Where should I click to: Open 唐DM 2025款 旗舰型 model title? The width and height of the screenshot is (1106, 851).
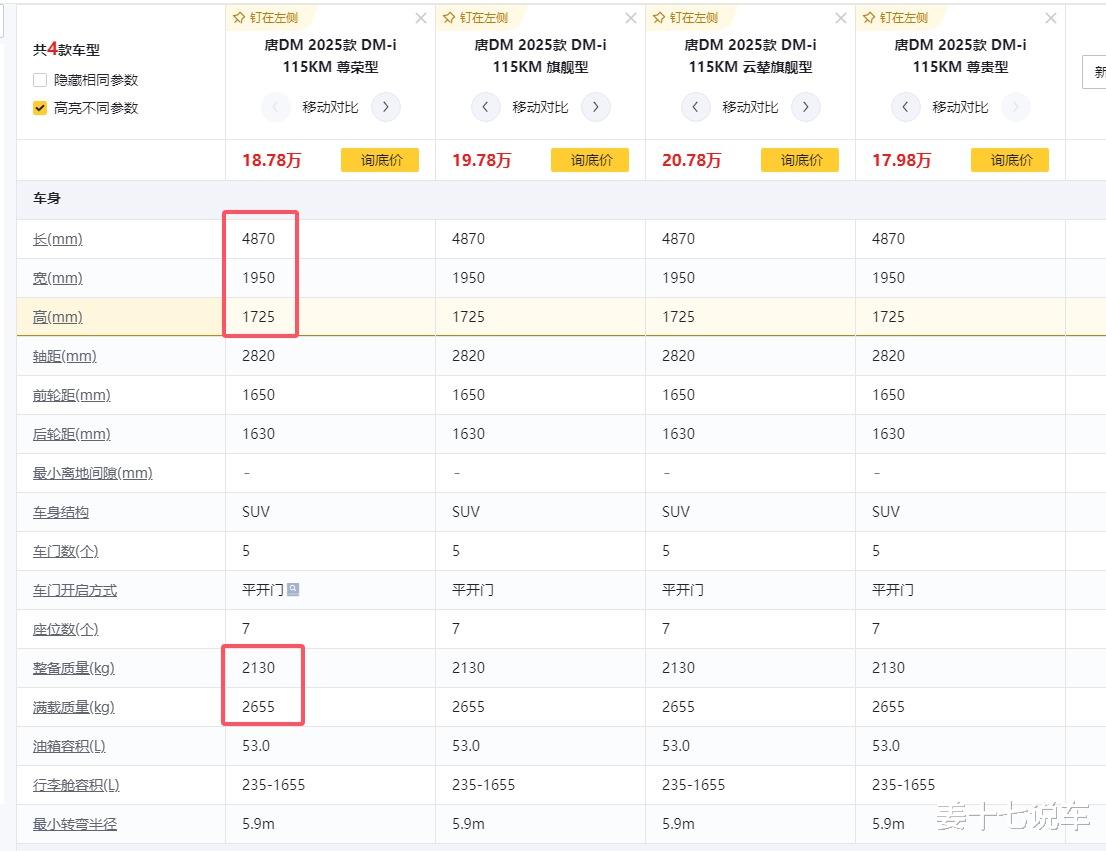click(540, 56)
